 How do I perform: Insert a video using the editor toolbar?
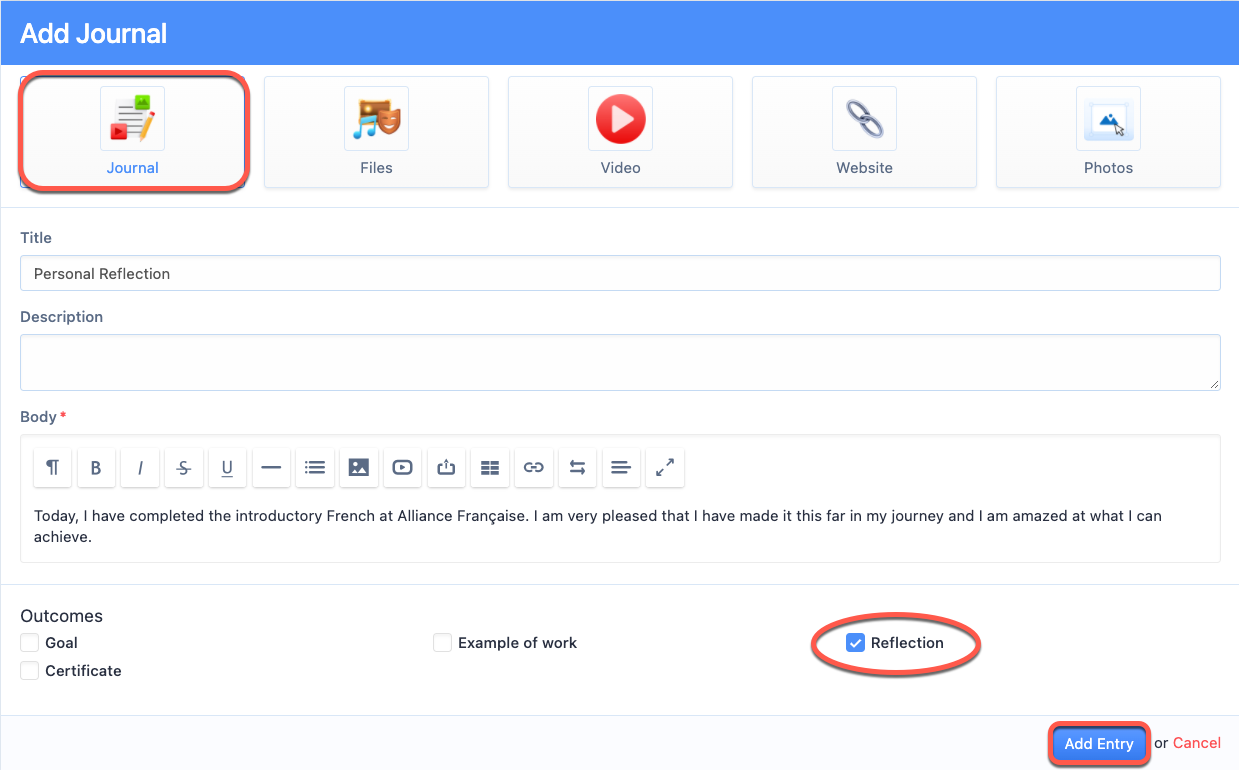coord(402,467)
